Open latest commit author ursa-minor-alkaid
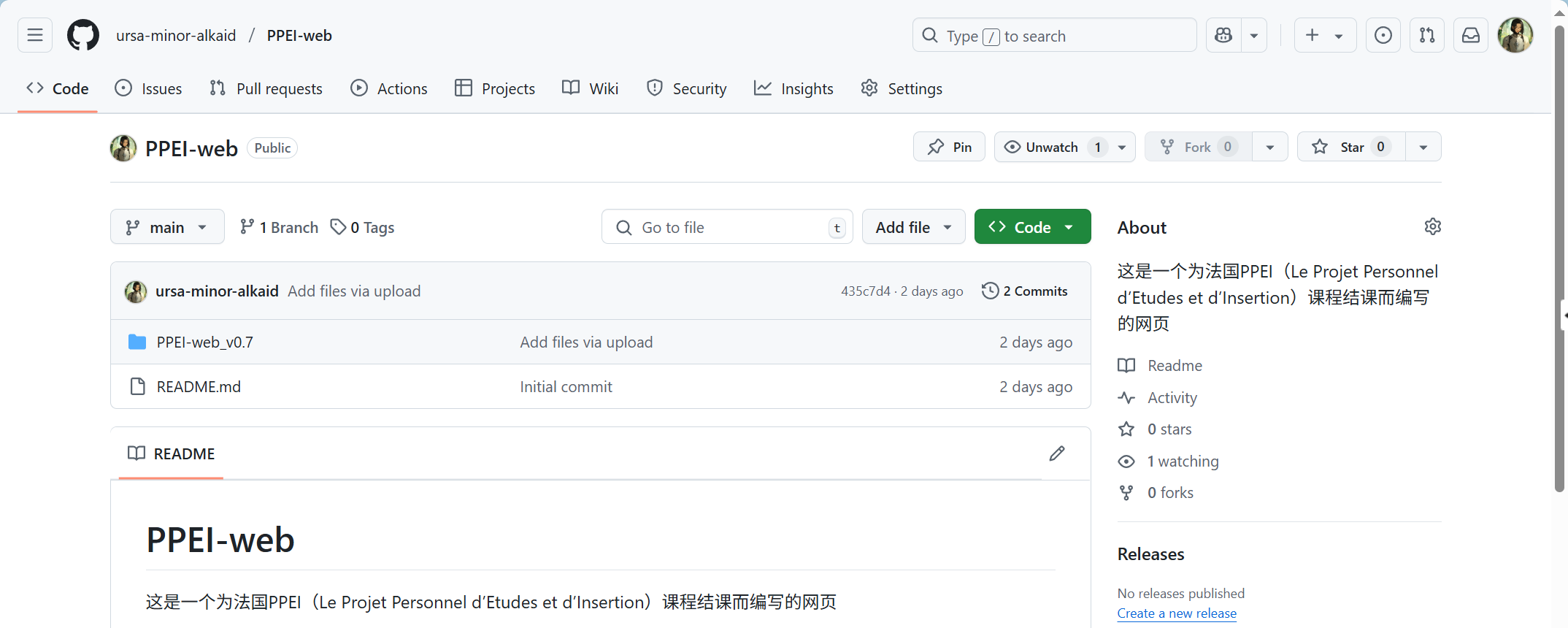The image size is (1568, 628). coord(217,291)
